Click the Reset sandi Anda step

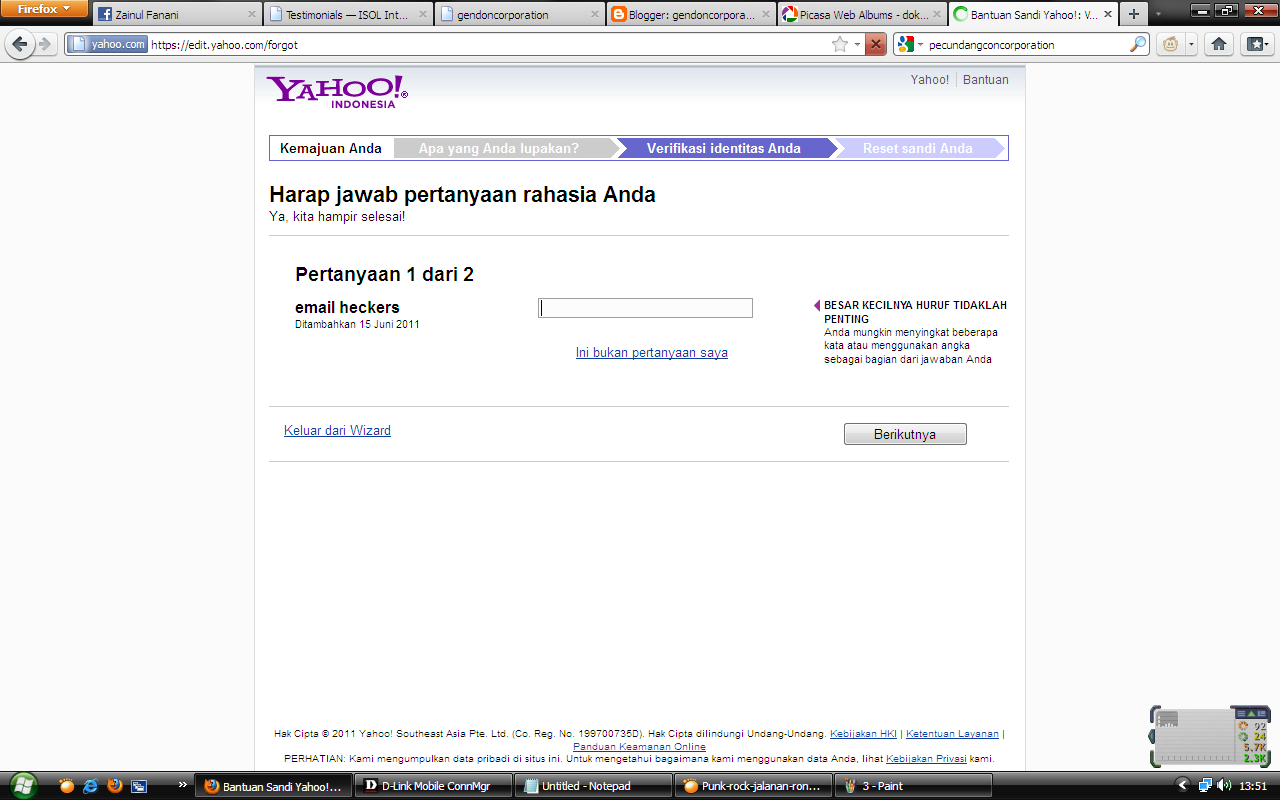(x=918, y=148)
